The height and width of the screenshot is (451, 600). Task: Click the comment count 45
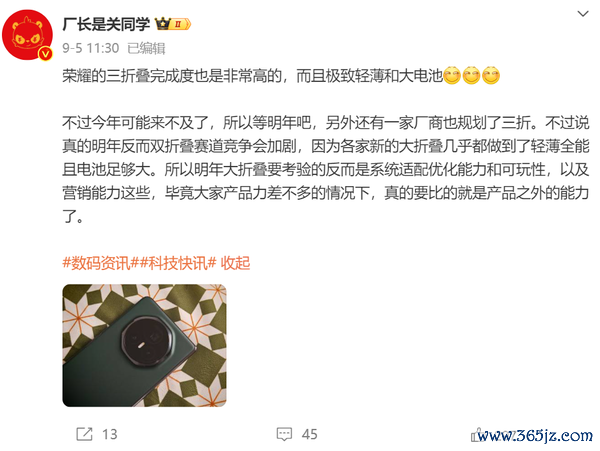click(x=310, y=434)
